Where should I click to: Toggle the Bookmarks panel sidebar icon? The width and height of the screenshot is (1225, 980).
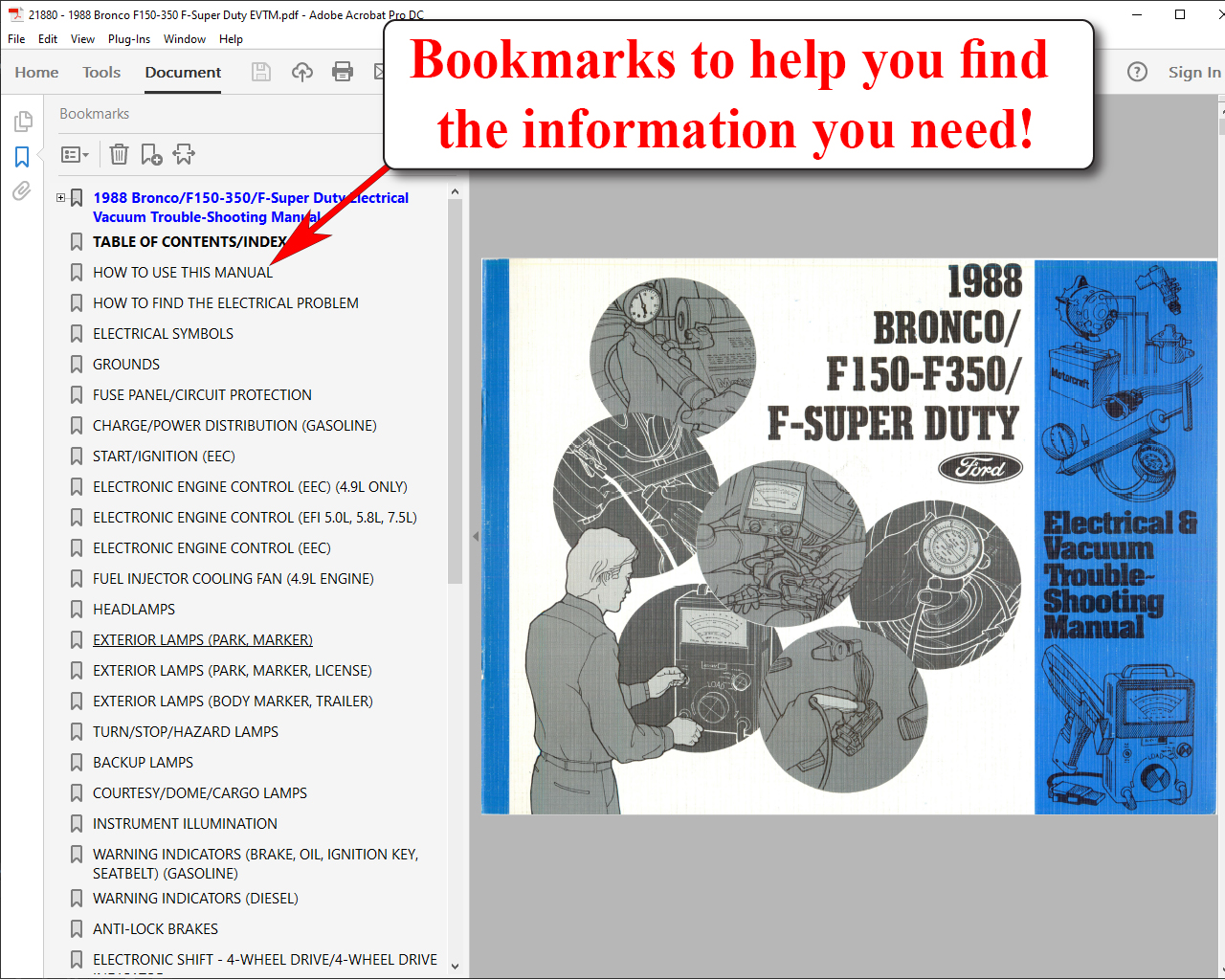tap(23, 156)
